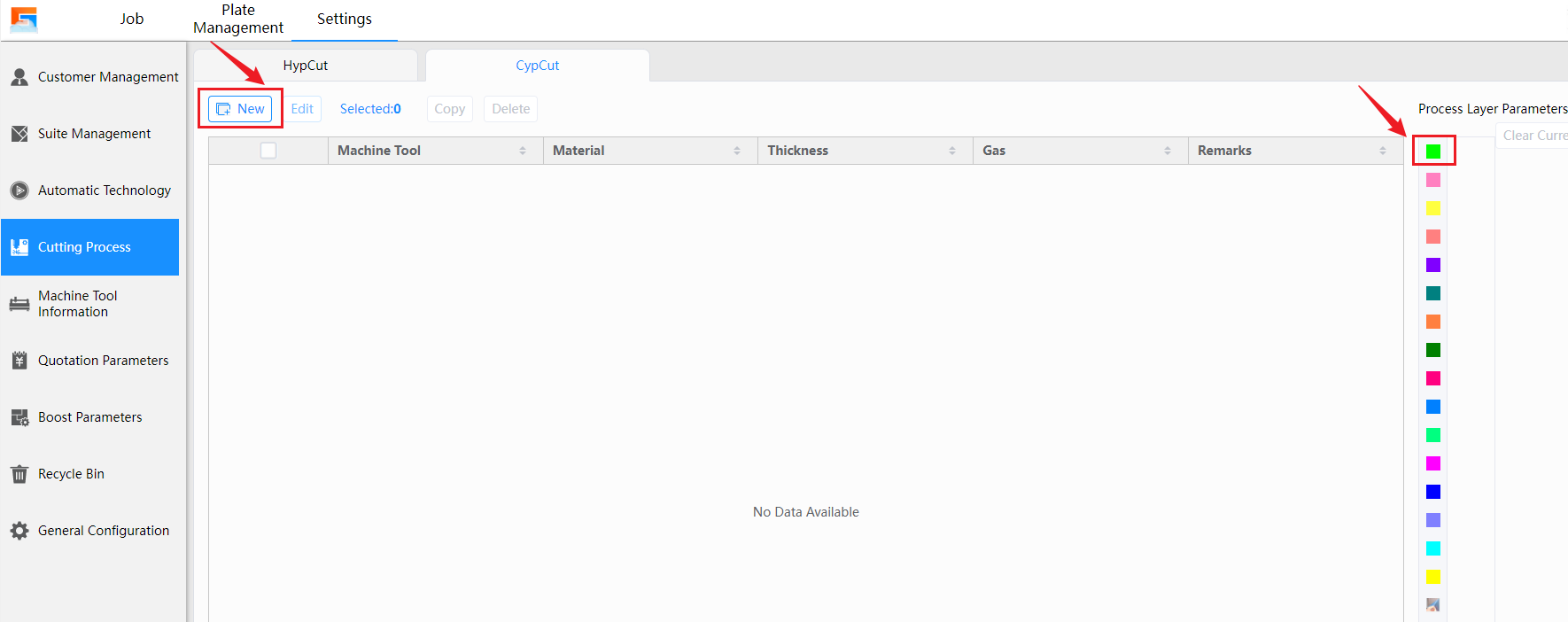Click the last image layer icon below swatches

coord(1433,605)
